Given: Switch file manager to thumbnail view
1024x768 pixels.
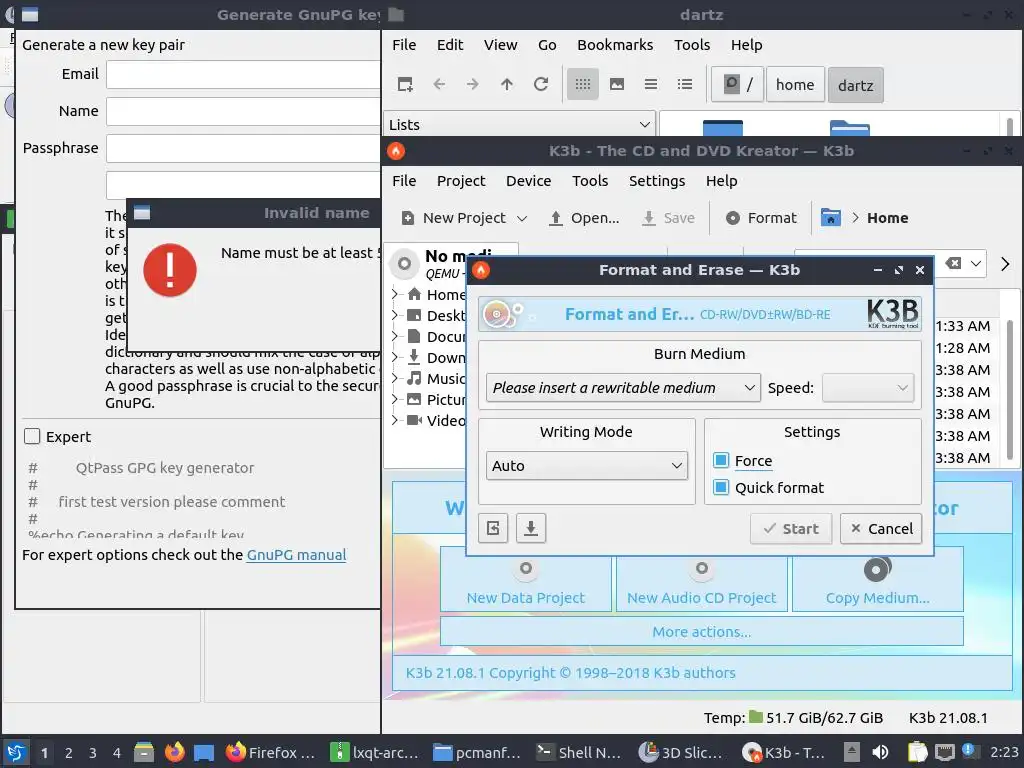Looking at the screenshot, I should click(x=616, y=84).
